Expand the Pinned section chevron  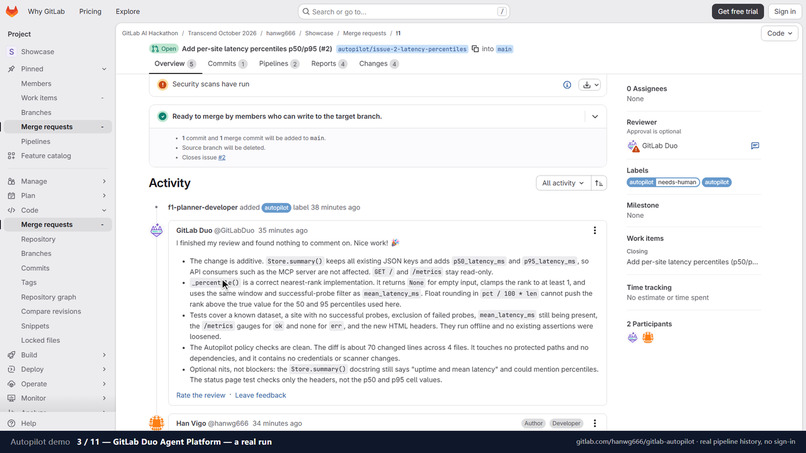click(x=104, y=69)
